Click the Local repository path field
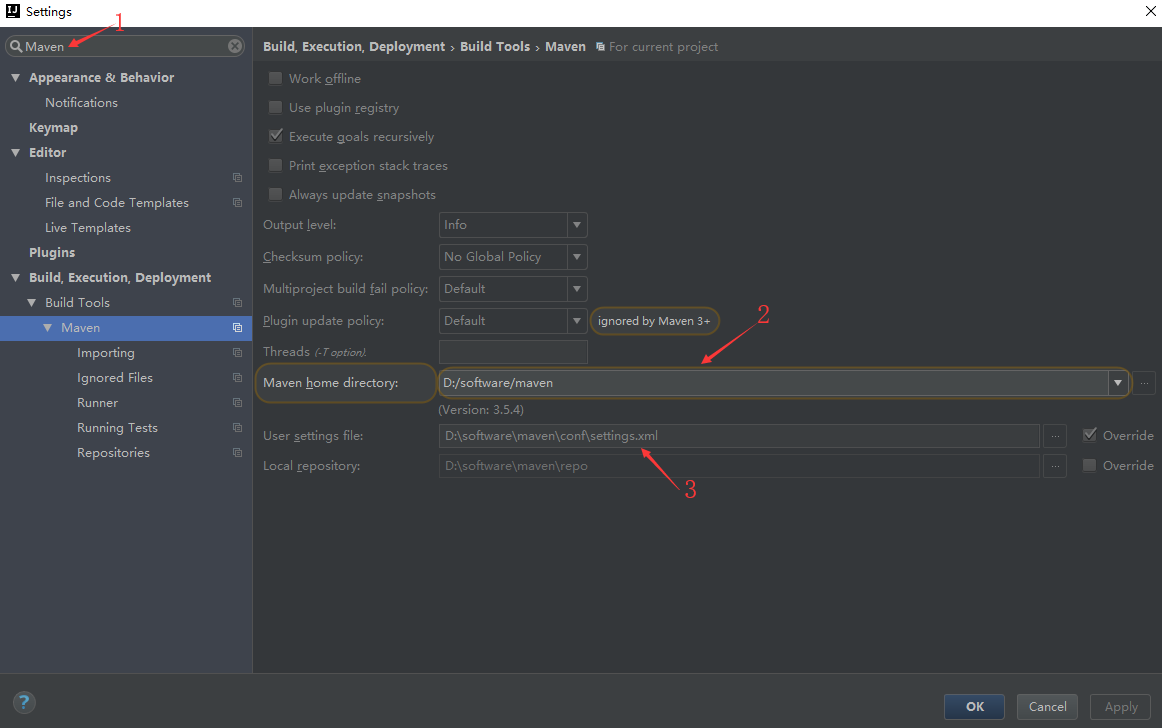The width and height of the screenshot is (1162, 728). coord(739,466)
